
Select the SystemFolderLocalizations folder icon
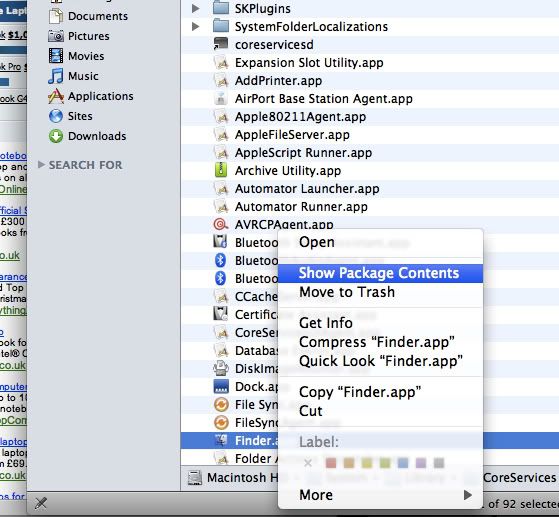click(221, 26)
